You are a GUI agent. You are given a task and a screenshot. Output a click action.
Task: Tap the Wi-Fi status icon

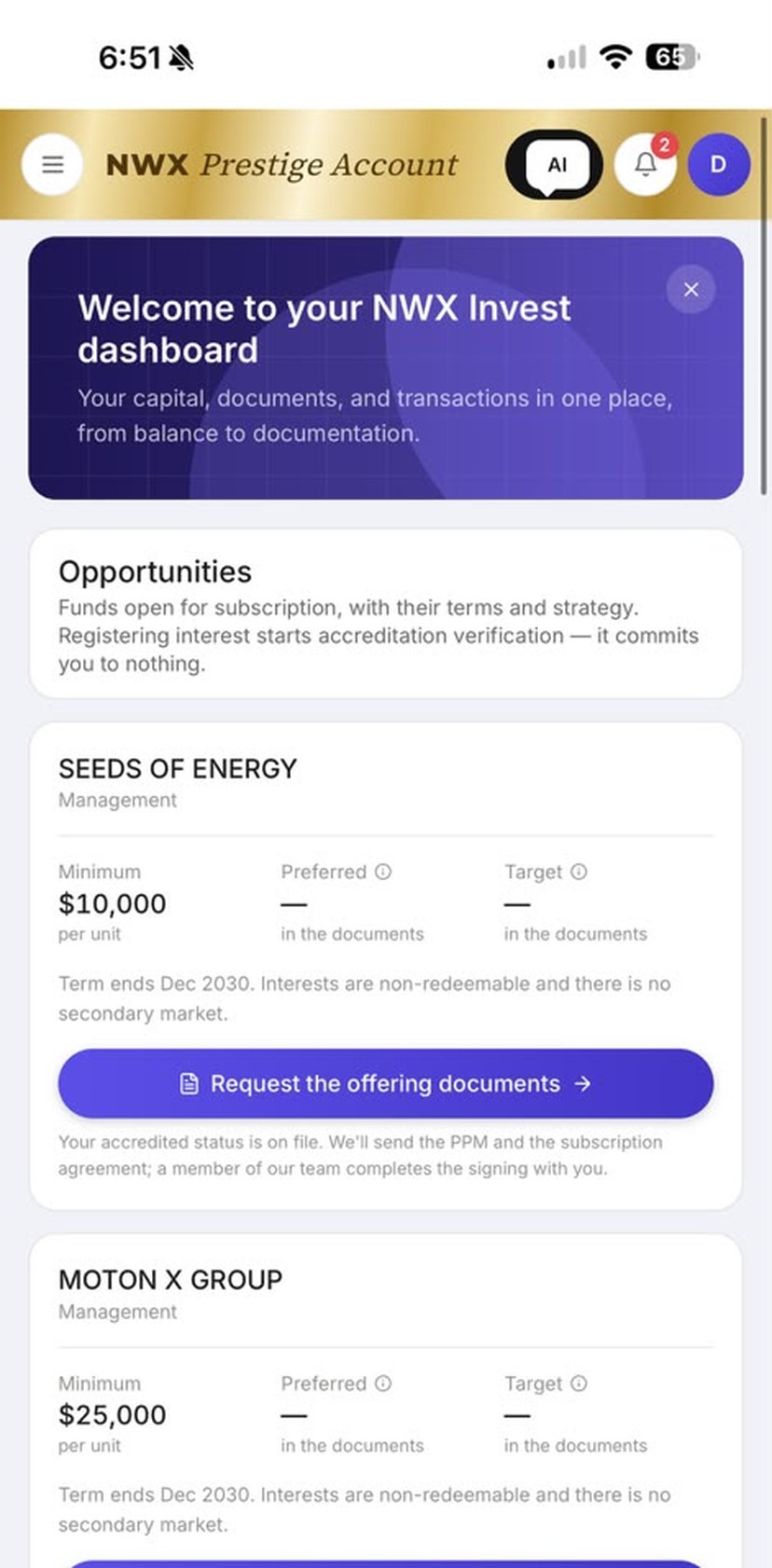[x=615, y=58]
